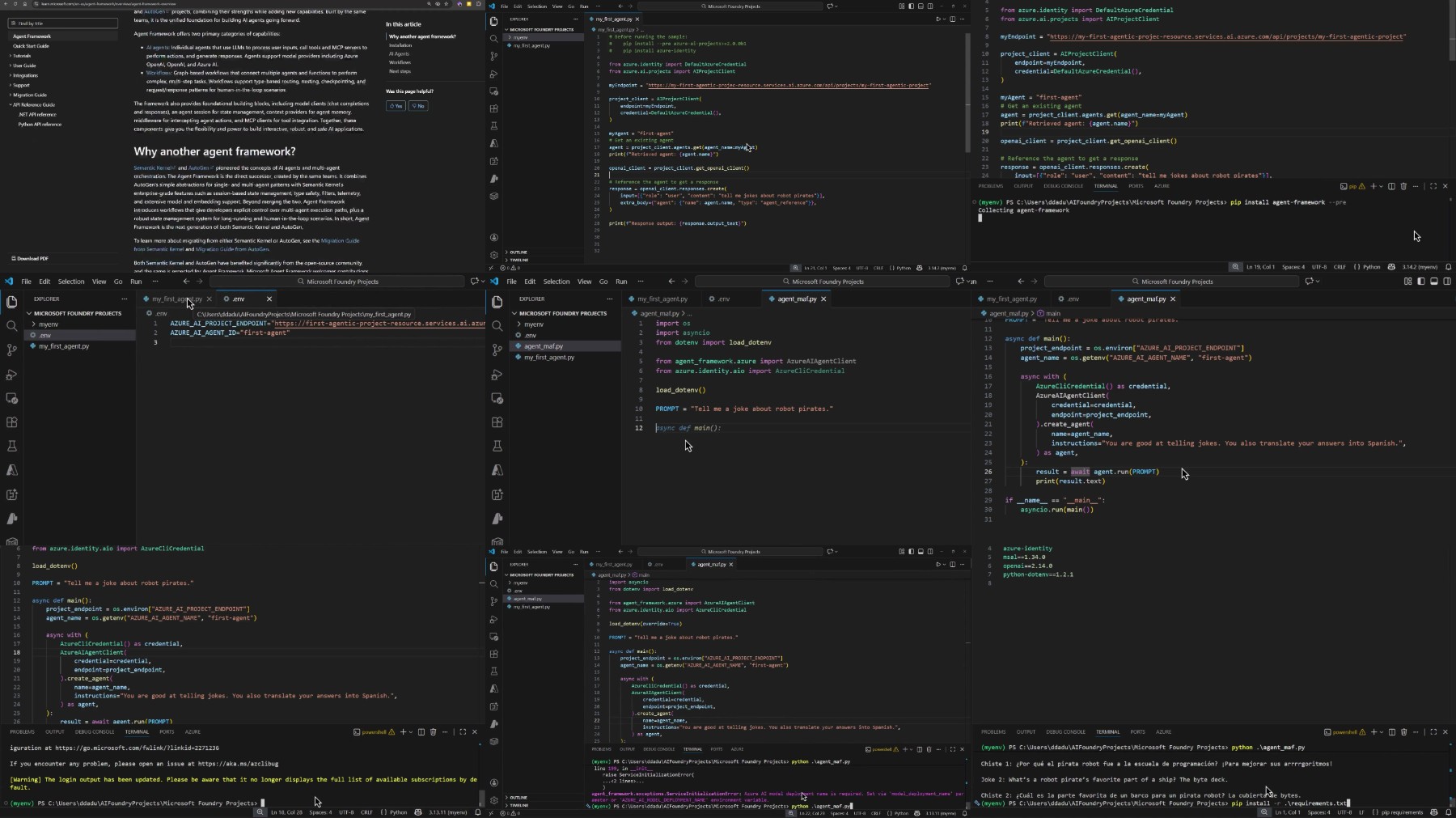Image resolution: width=1456 pixels, height=818 pixels.
Task: Click No under Was this page helpful
Action: (x=417, y=106)
